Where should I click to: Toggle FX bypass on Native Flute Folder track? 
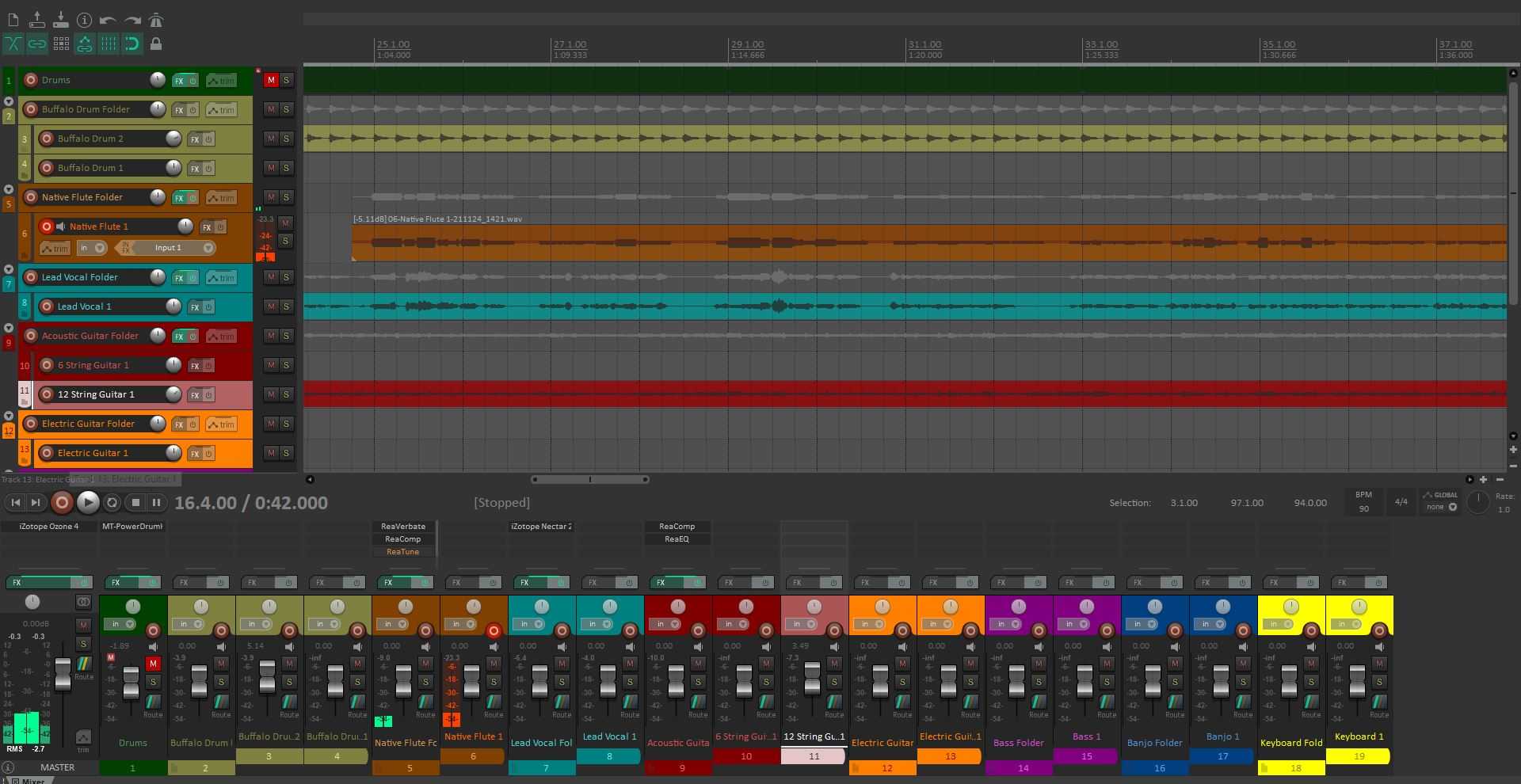tap(193, 198)
